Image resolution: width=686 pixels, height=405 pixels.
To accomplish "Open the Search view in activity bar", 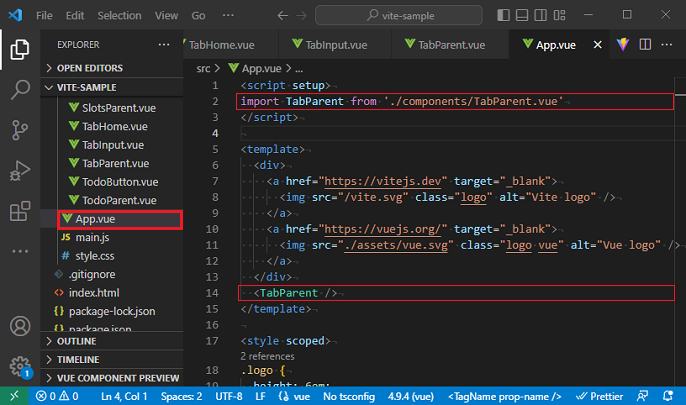I will coord(20,90).
